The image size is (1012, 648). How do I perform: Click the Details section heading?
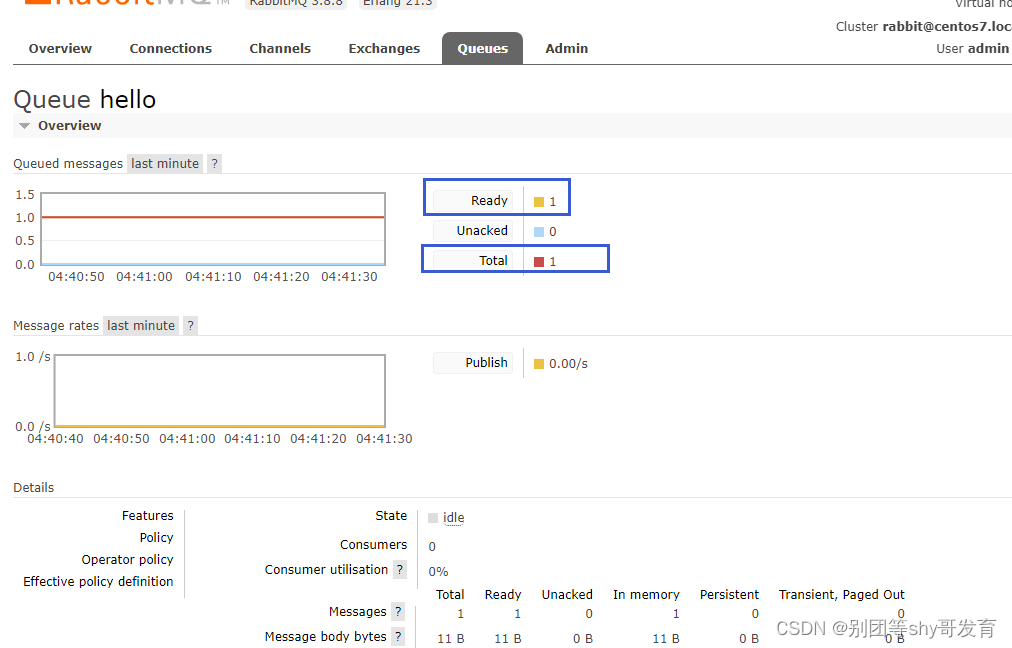point(34,488)
